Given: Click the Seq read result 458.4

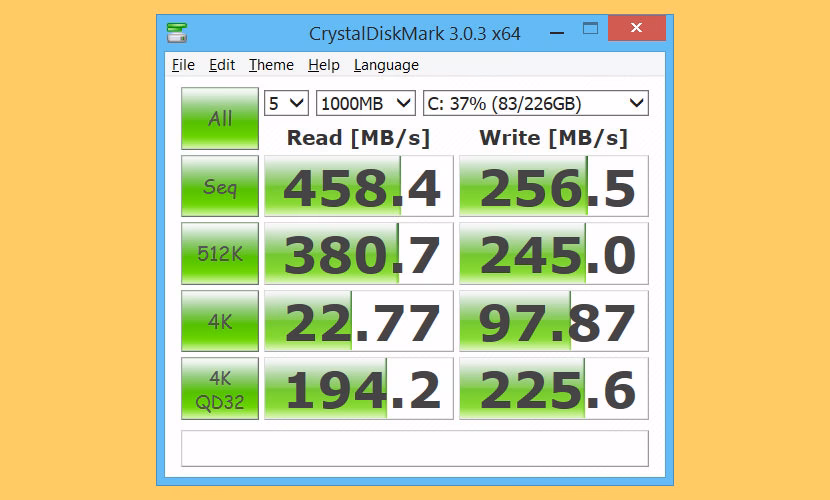Looking at the screenshot, I should (x=359, y=186).
